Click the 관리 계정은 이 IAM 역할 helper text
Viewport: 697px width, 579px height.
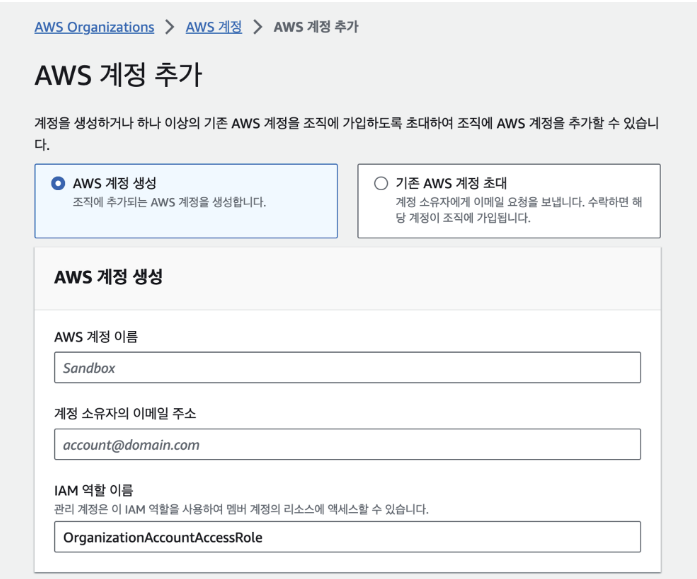pyautogui.click(x=241, y=509)
